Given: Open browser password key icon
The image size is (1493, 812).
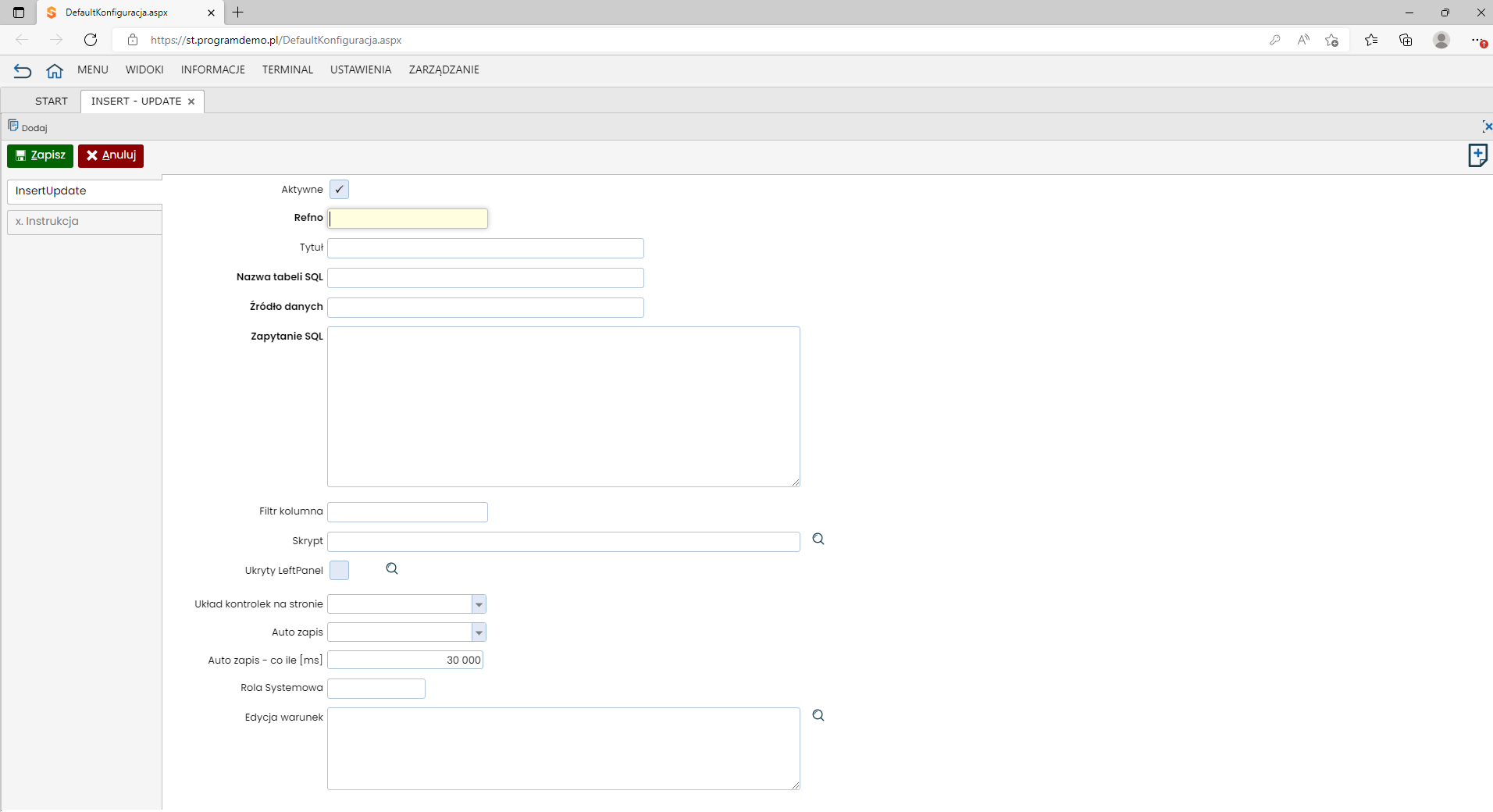Looking at the screenshot, I should pos(1275,40).
